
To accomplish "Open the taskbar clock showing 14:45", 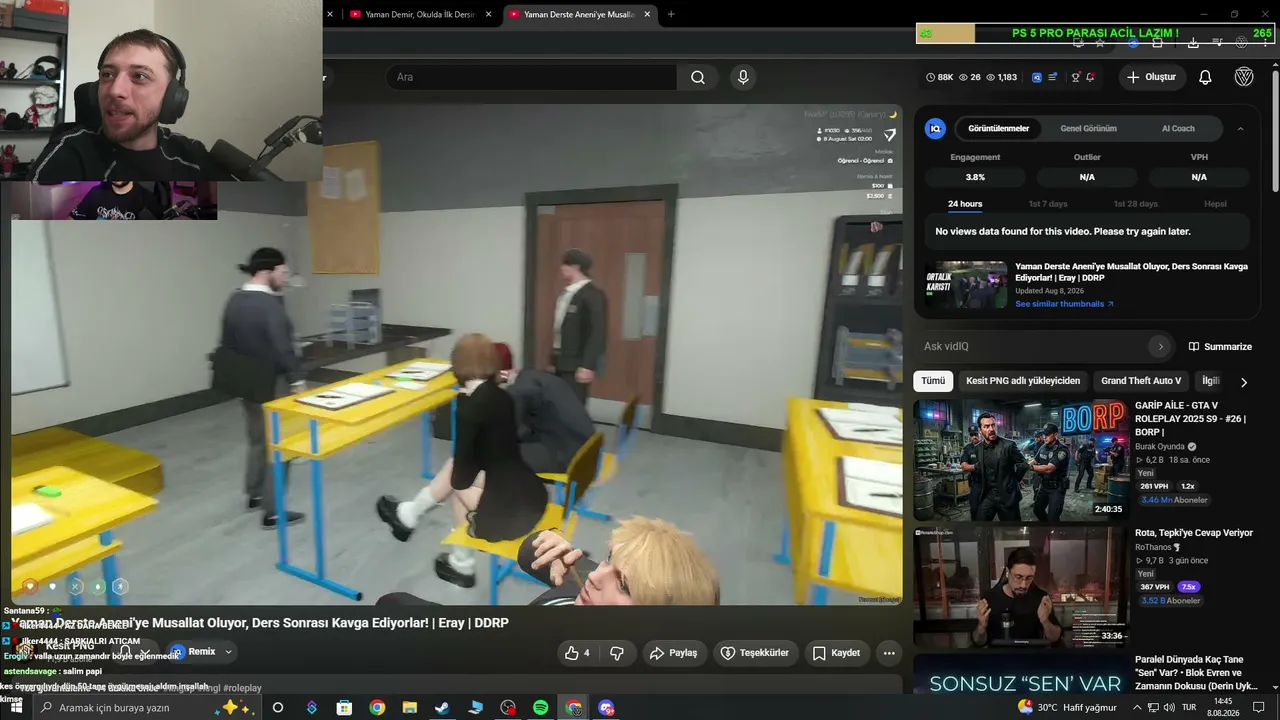I will pos(1222,708).
